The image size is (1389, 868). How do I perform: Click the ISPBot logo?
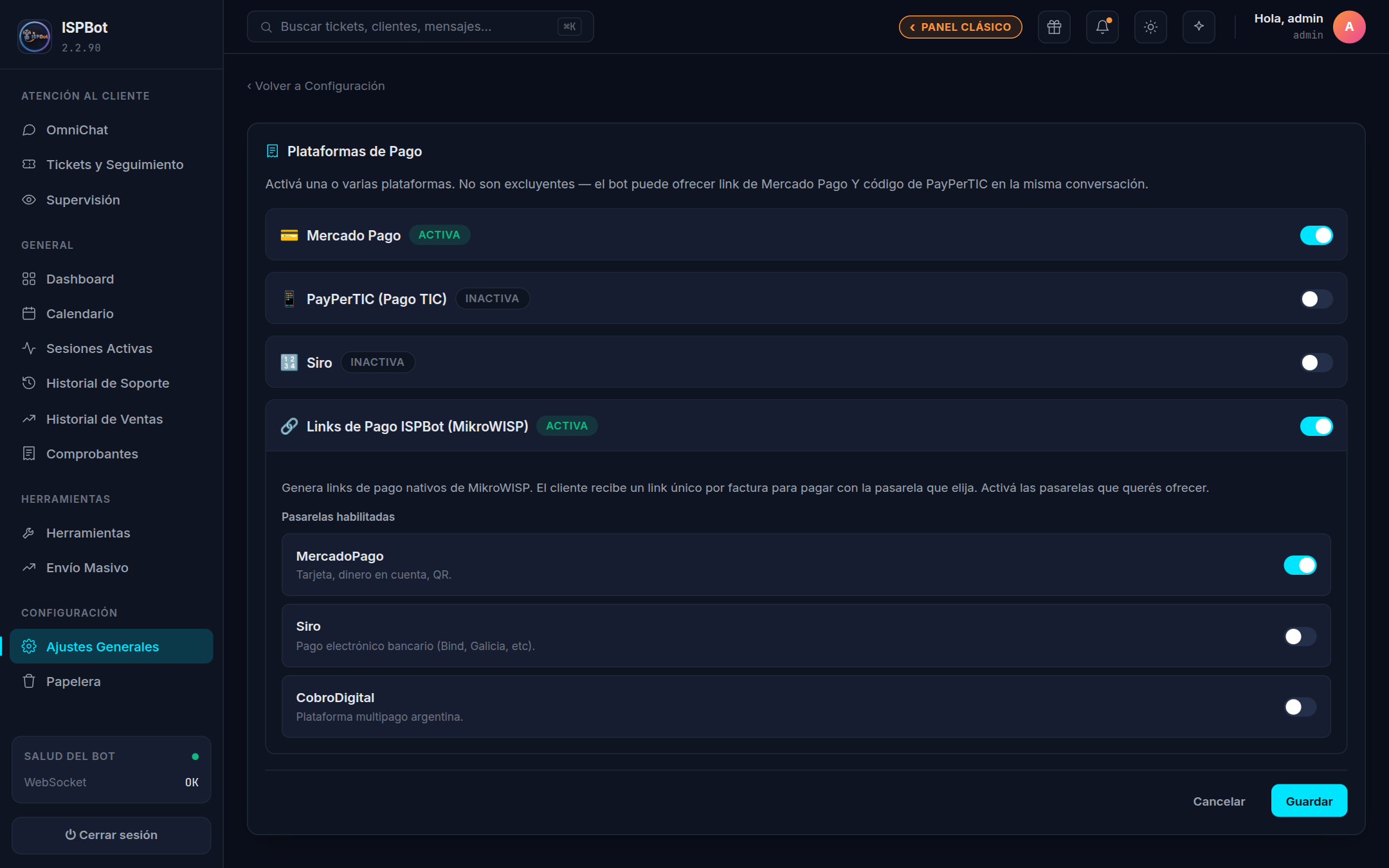point(35,36)
